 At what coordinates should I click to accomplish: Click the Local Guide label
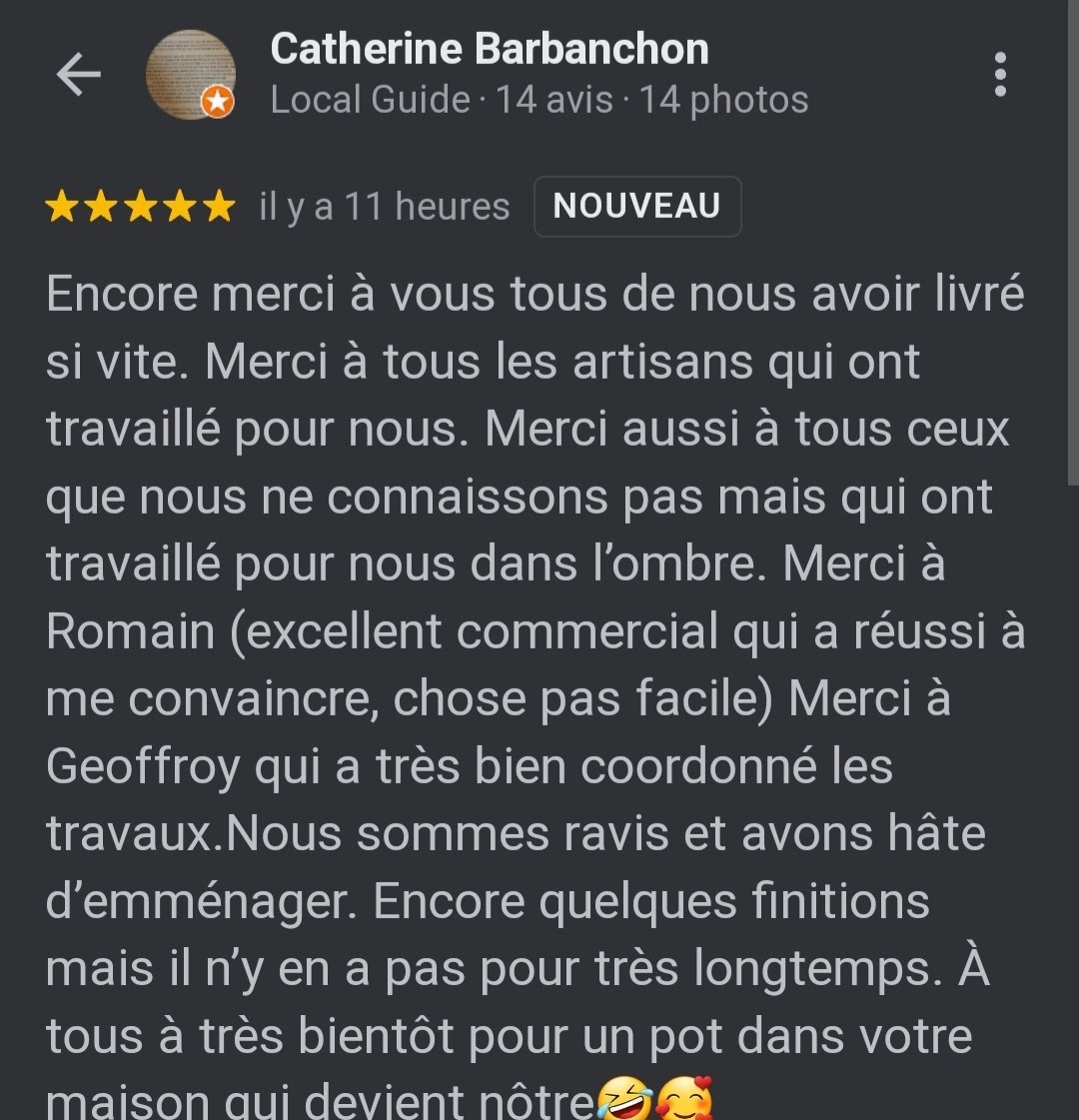pyautogui.click(x=370, y=99)
